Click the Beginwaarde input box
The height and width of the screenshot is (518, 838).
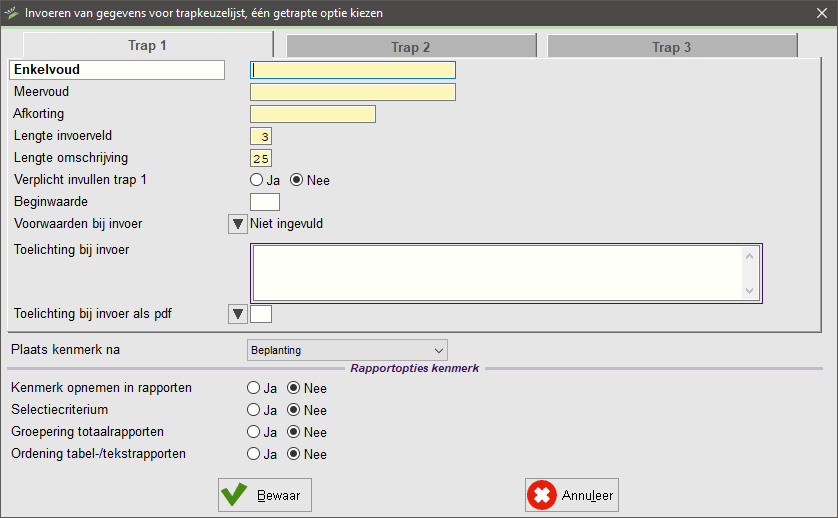point(264,202)
